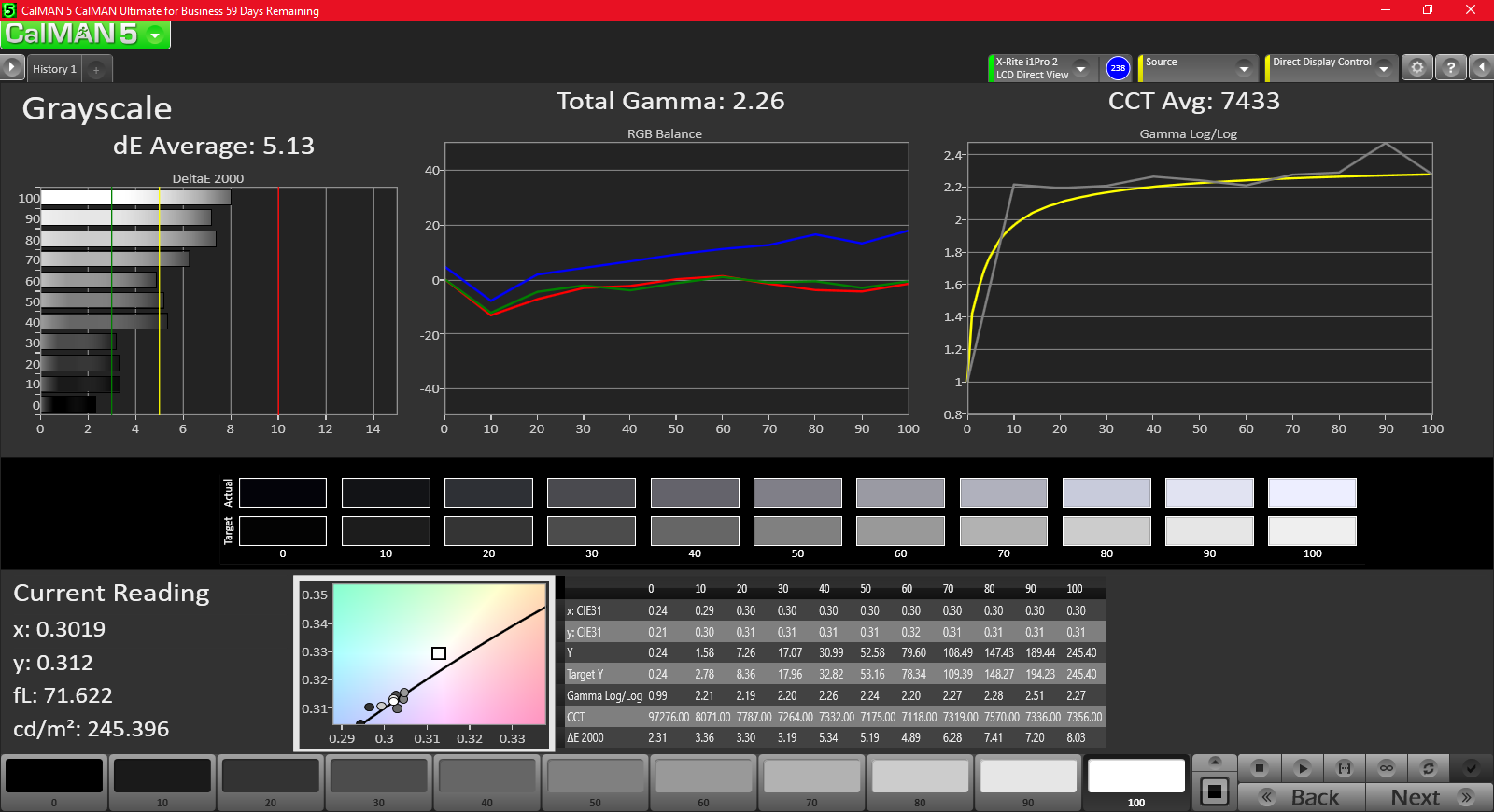Click the Actual swatch above 100
The image size is (1494, 812).
click(x=1312, y=493)
